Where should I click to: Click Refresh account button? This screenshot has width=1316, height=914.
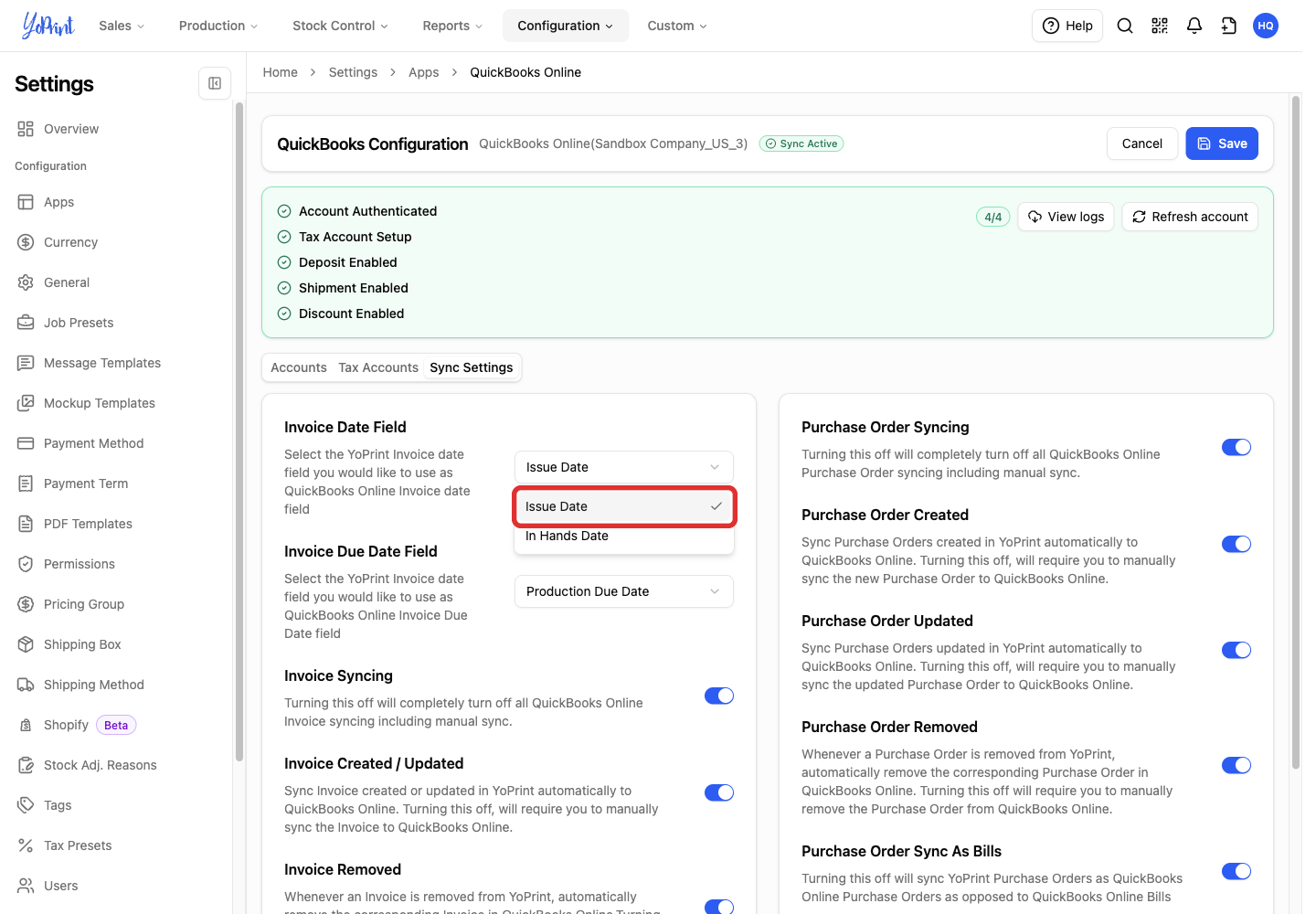tap(1190, 217)
